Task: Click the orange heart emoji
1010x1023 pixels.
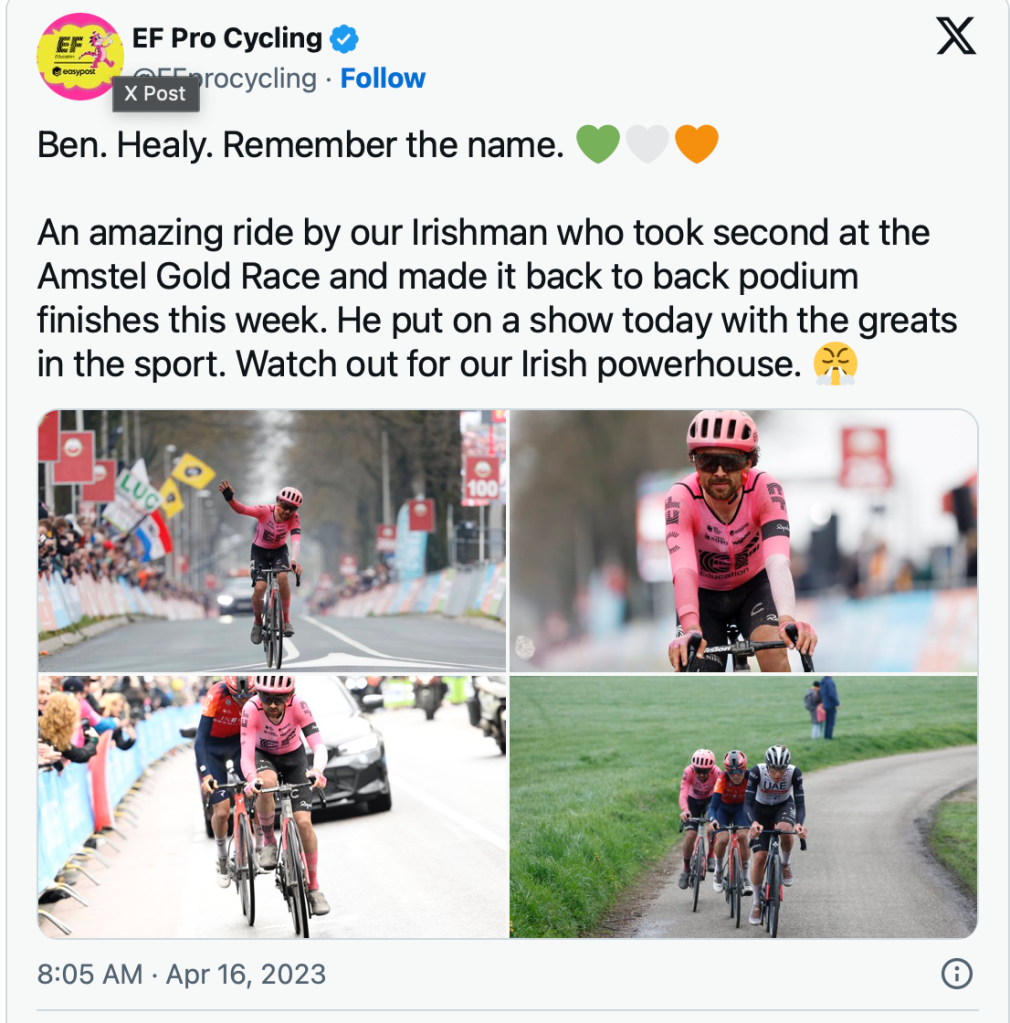Action: pyautogui.click(x=696, y=145)
